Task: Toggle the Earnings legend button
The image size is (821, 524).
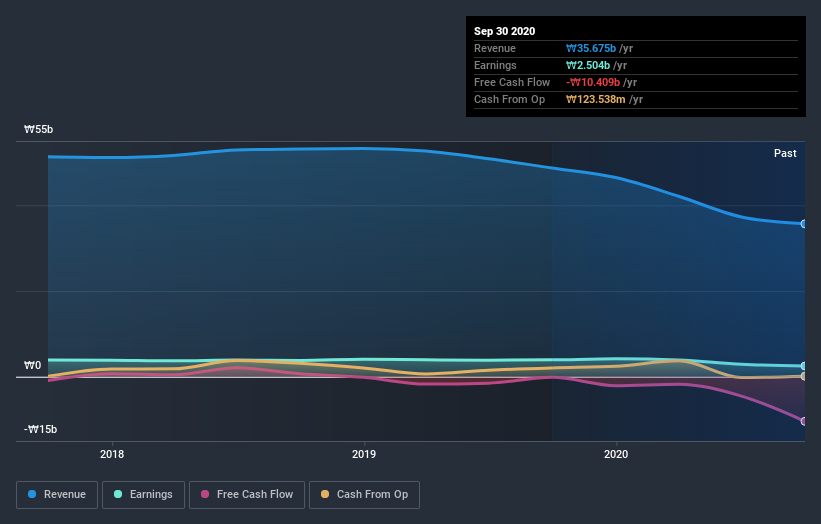Action: (x=143, y=495)
